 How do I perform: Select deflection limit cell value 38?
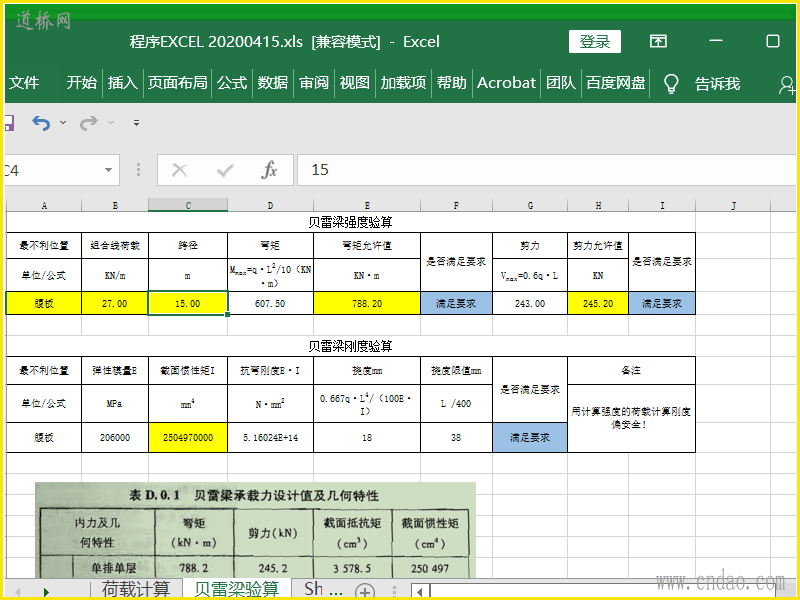[456, 437]
